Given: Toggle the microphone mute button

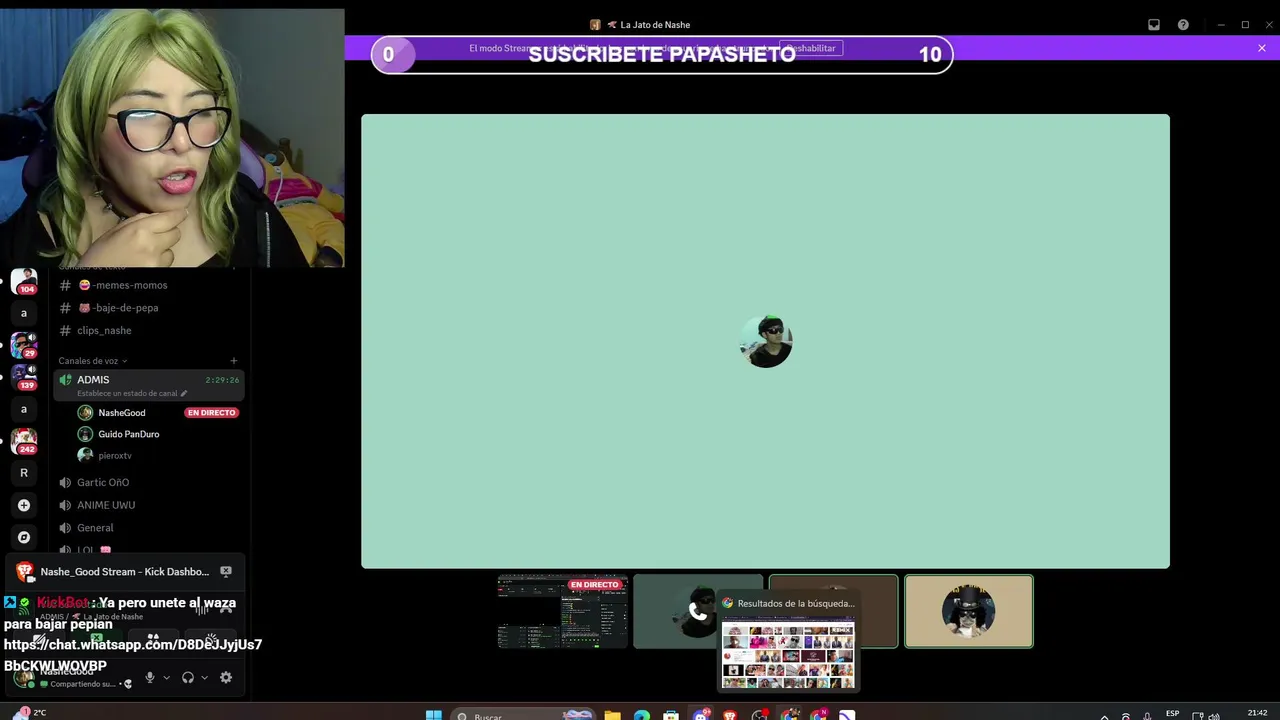Looking at the screenshot, I should [x=150, y=677].
